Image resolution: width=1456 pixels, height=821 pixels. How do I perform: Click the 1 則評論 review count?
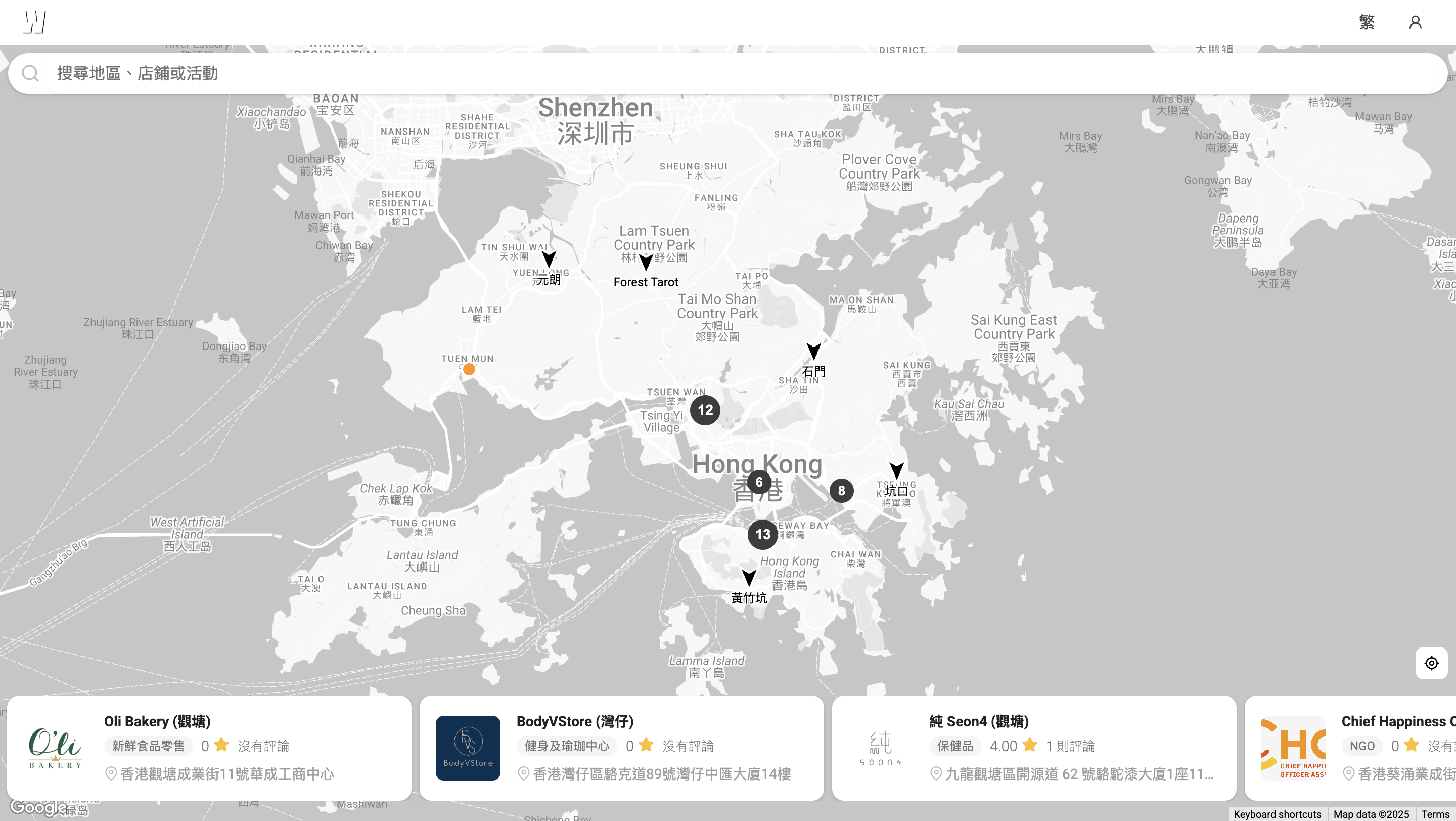(1070, 746)
